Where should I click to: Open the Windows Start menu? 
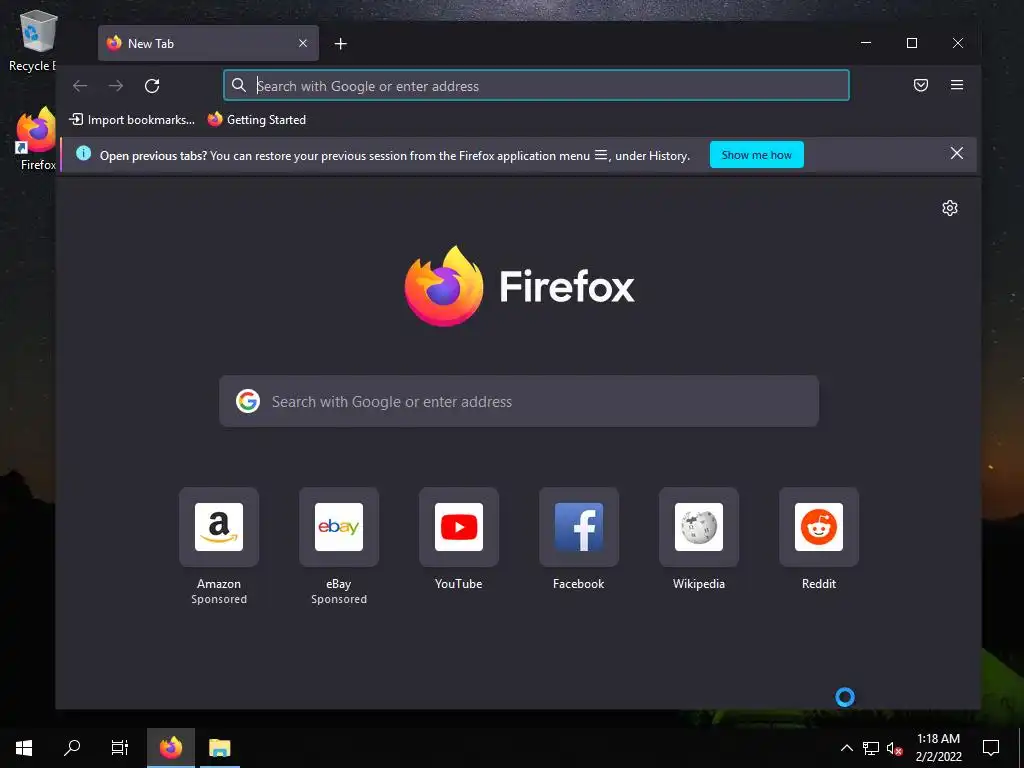click(x=24, y=748)
